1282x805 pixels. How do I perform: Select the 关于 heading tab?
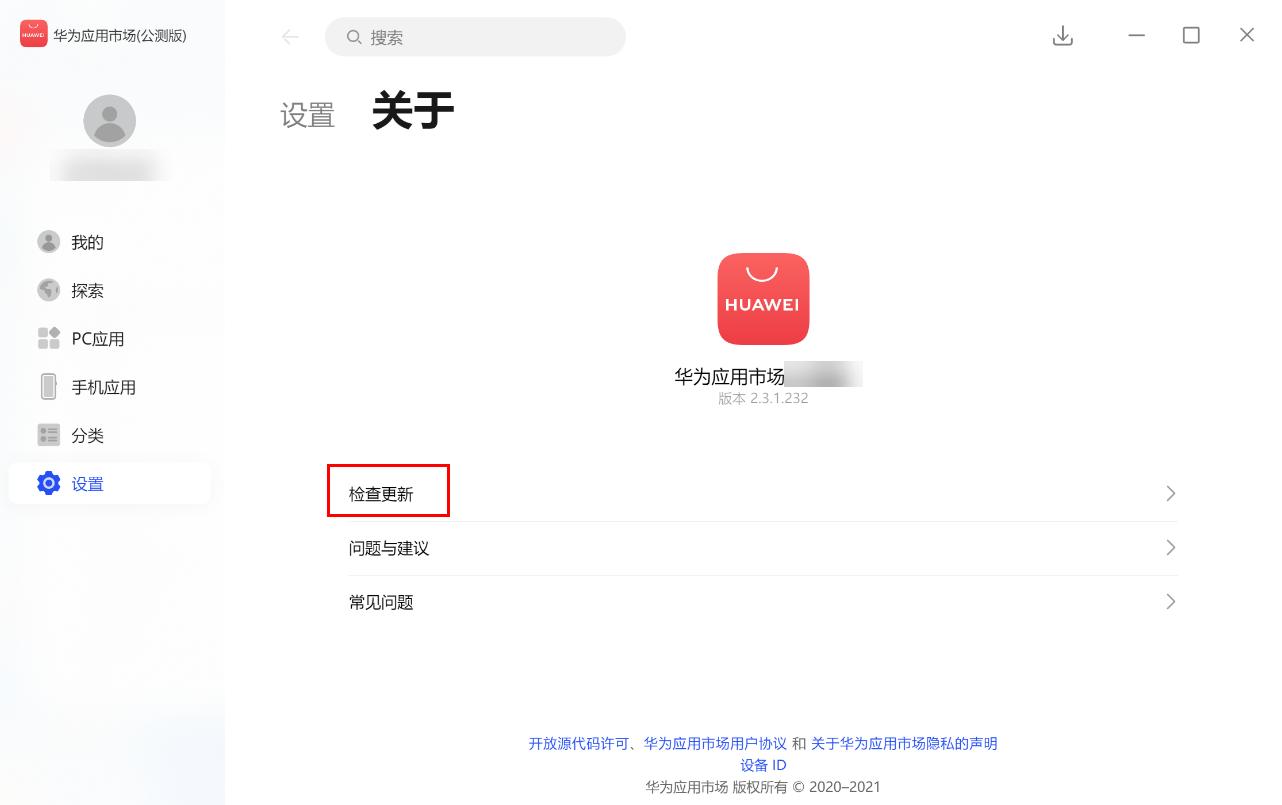click(413, 111)
